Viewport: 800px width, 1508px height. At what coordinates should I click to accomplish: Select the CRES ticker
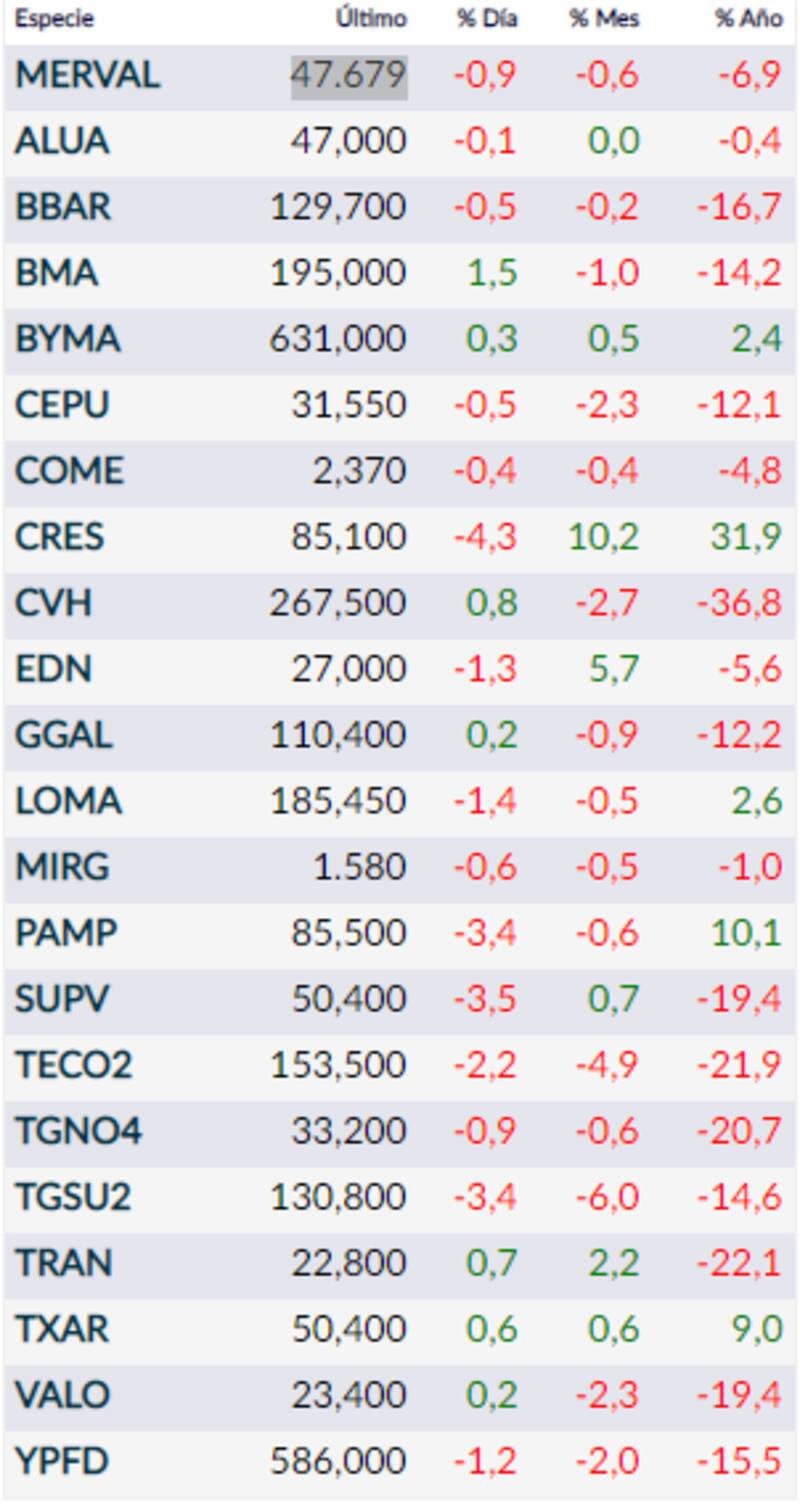[59, 538]
